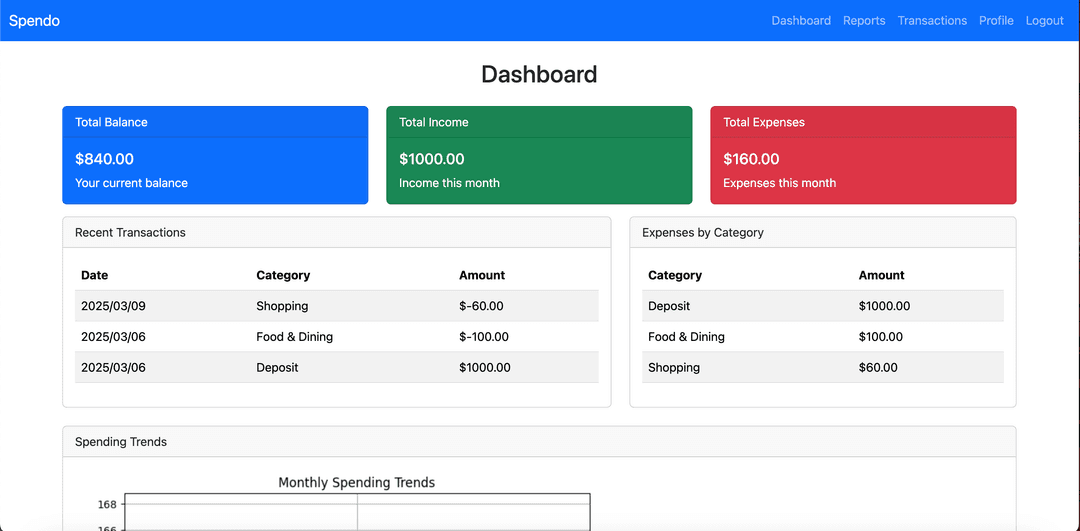Viewport: 1080px width, 531px height.
Task: Select the 2025/03/09 date cell
Action: point(113,306)
